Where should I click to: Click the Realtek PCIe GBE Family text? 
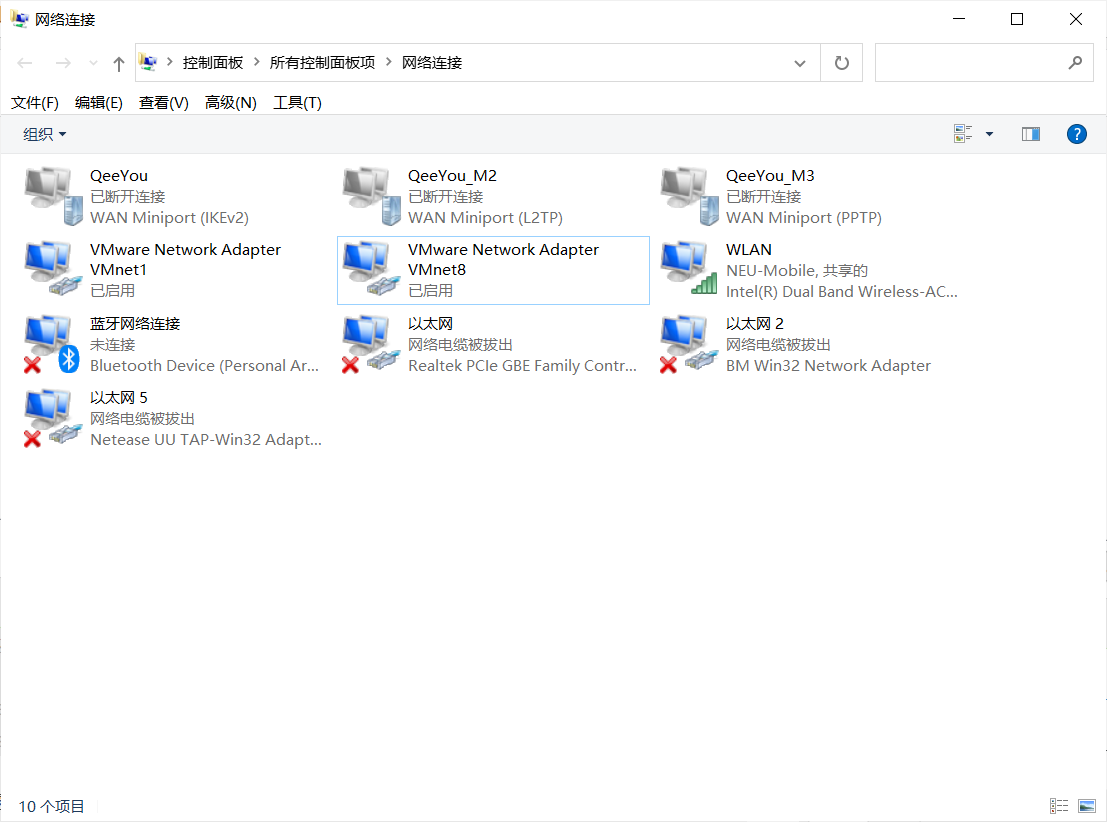(522, 366)
